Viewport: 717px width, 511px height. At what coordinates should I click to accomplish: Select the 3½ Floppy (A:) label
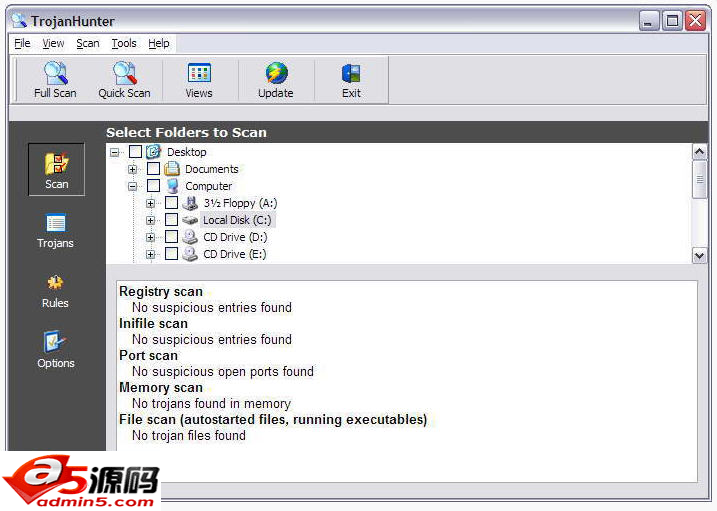[241, 203]
